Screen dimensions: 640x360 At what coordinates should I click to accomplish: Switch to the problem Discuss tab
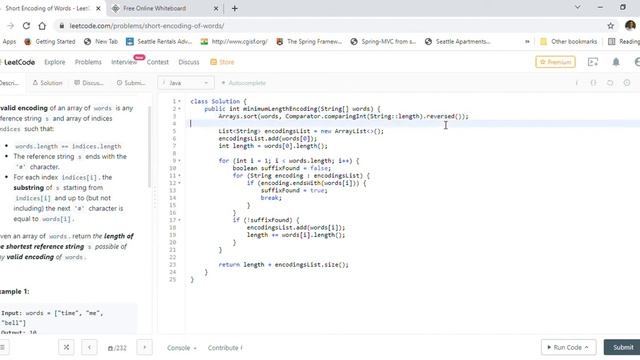click(89, 83)
